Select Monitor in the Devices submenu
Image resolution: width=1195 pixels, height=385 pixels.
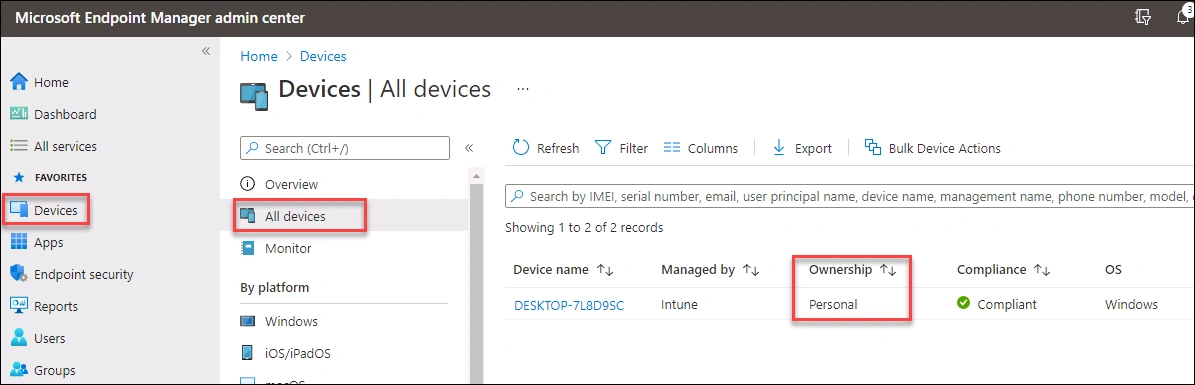tap(288, 249)
